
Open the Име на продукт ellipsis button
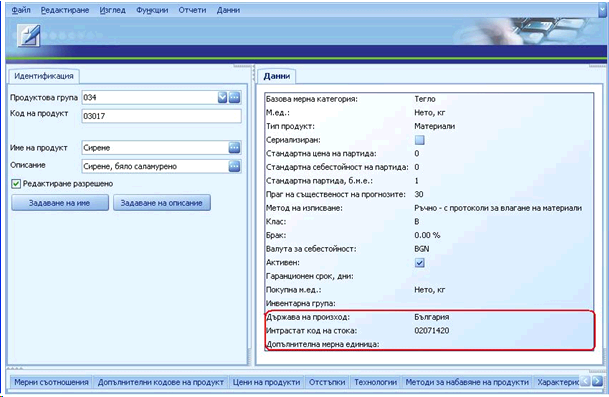(x=234, y=148)
